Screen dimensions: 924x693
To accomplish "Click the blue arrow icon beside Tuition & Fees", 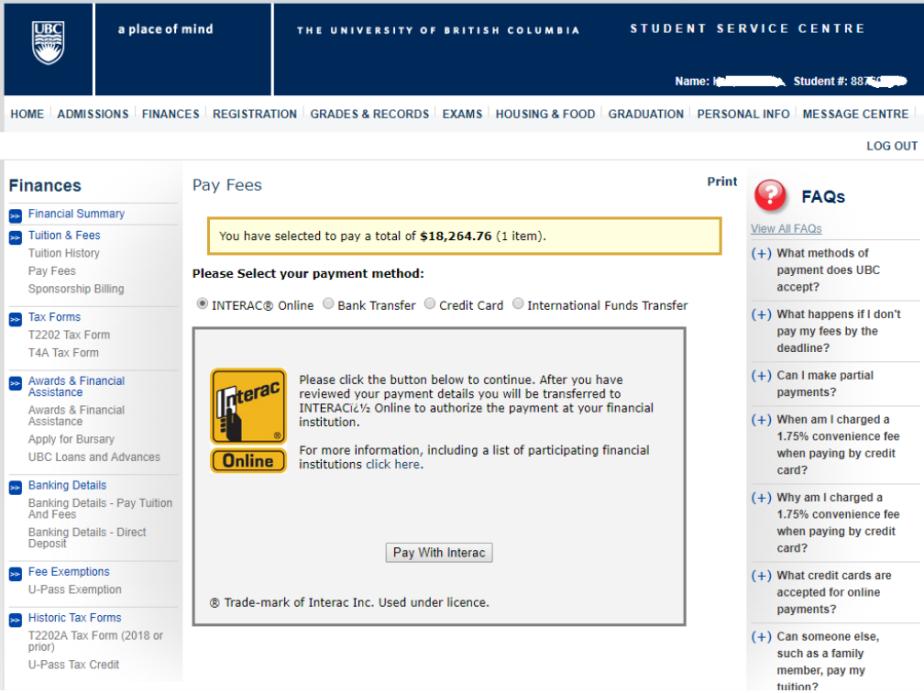I will coord(15,237).
